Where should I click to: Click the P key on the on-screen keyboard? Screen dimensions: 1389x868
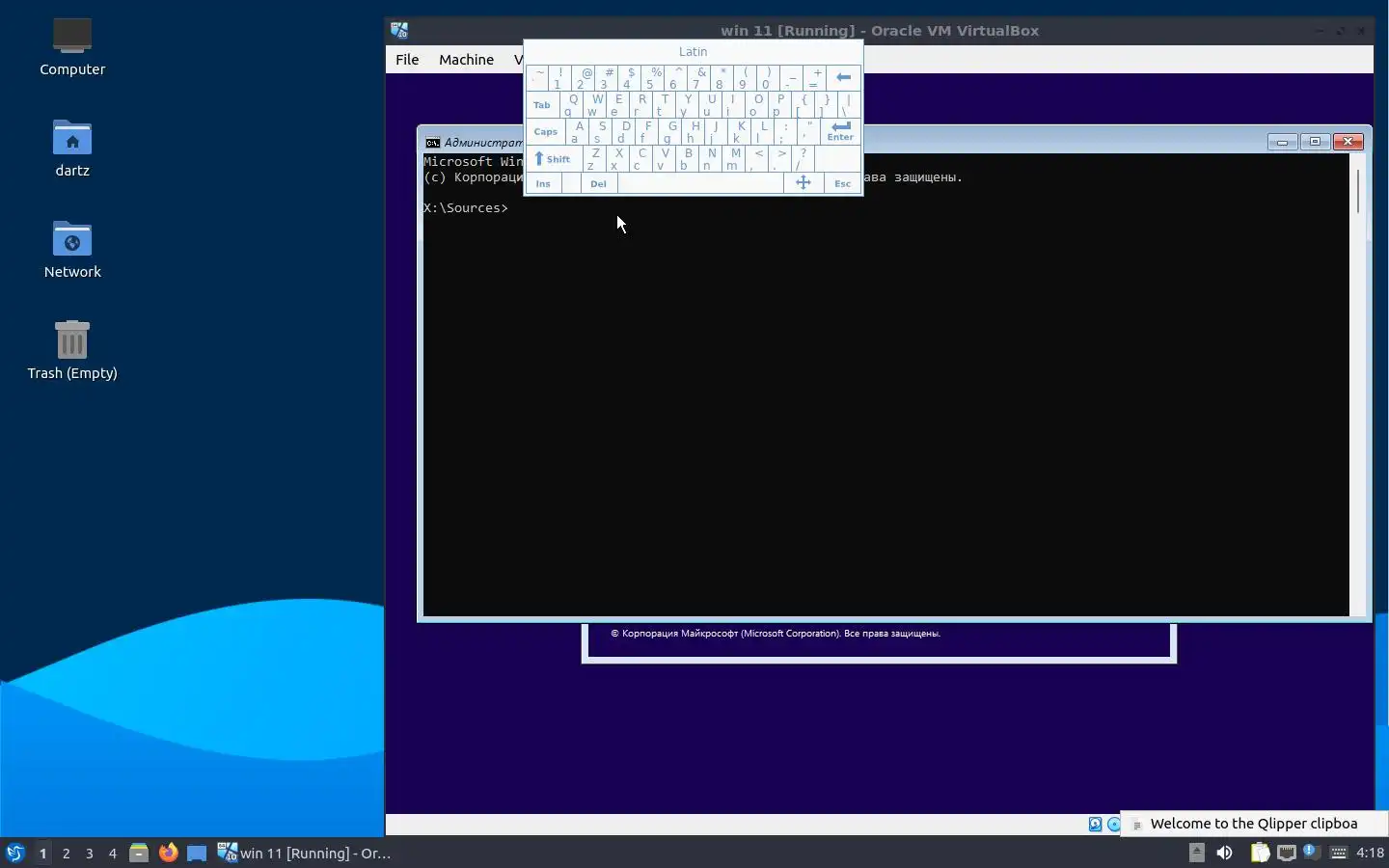(778, 104)
